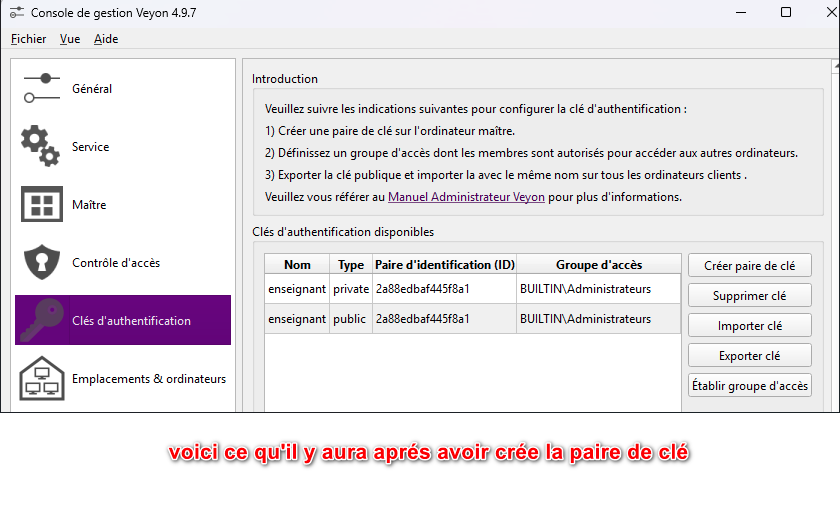
Task: Click BUILTIN\Administrateurs in public row
Action: [x=599, y=319]
